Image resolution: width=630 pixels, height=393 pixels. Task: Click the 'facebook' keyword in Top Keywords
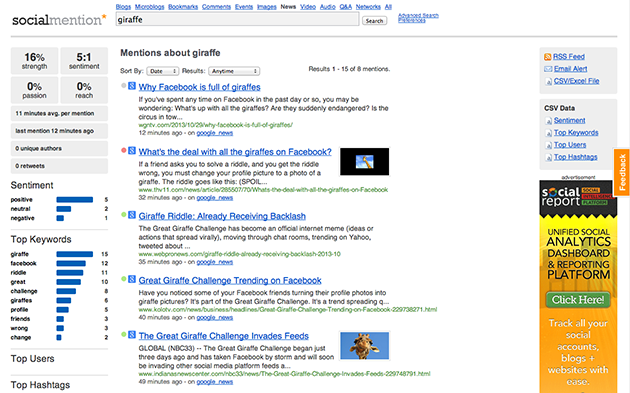23,264
